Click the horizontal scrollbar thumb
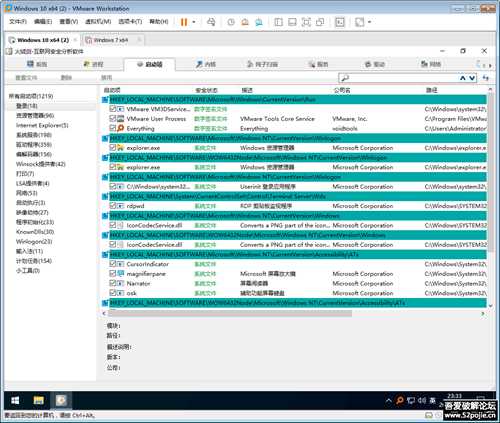This screenshot has height=423, width=500. pos(230,313)
